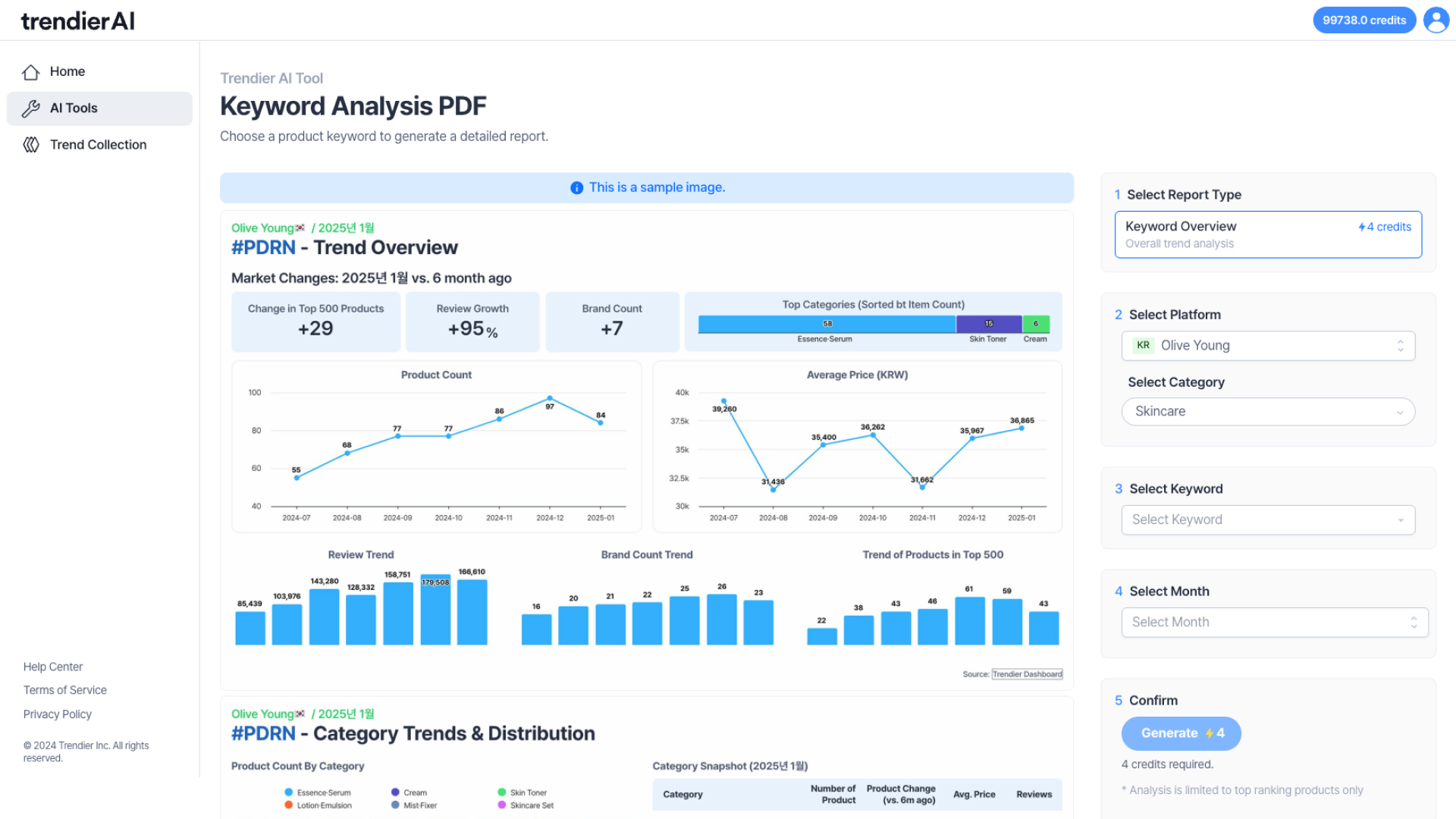Open the Select Keyword dropdown
Screen dimensions: 1456x819
click(x=1268, y=520)
